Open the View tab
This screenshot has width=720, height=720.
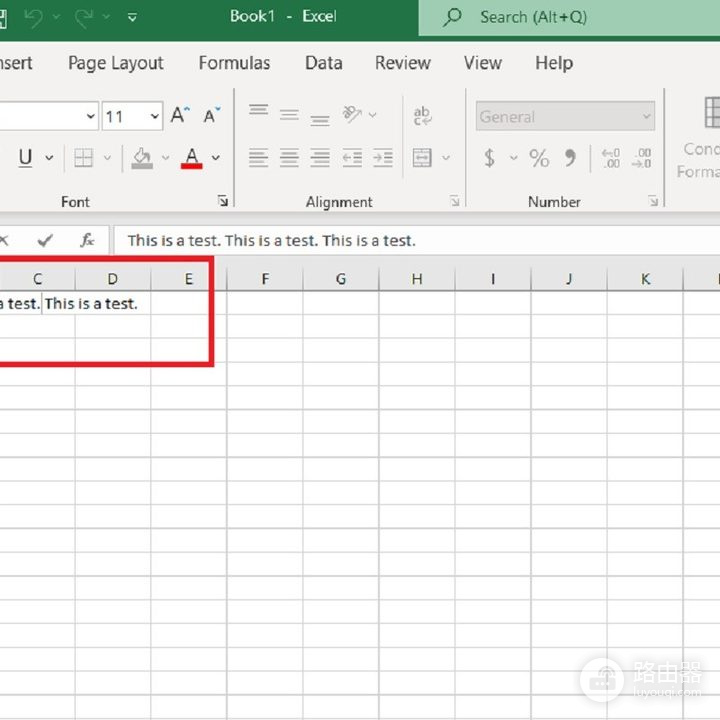(483, 63)
